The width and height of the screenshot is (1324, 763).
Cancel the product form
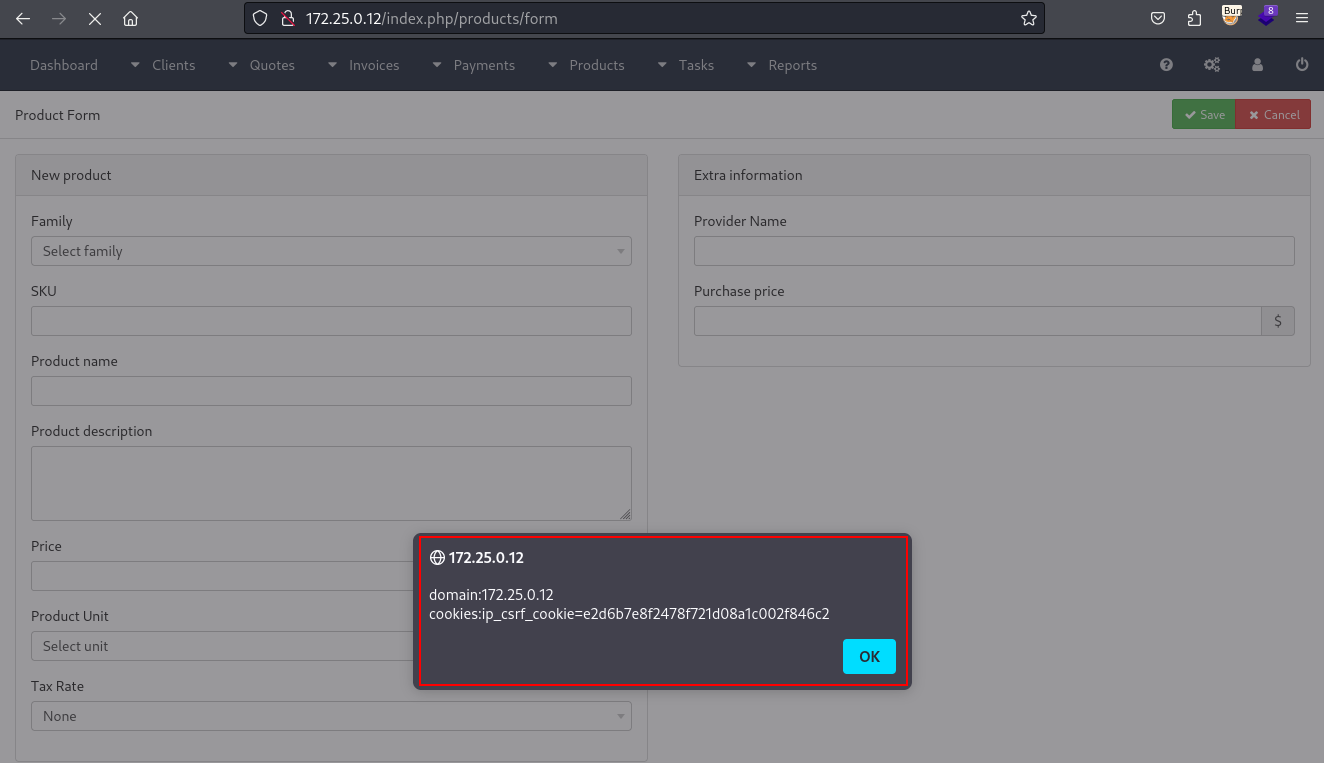pos(1272,114)
